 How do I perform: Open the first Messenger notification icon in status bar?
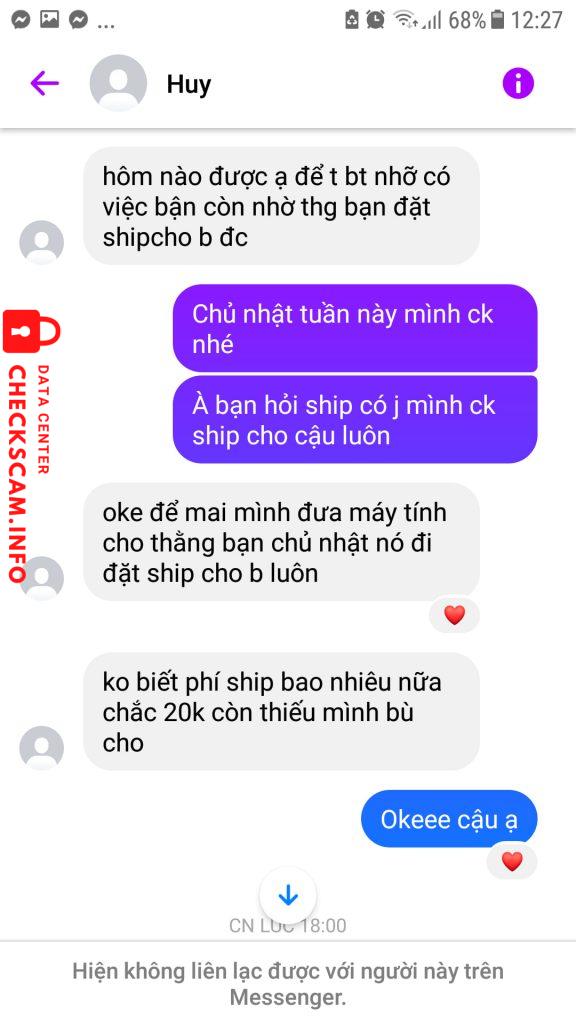(x=21, y=20)
